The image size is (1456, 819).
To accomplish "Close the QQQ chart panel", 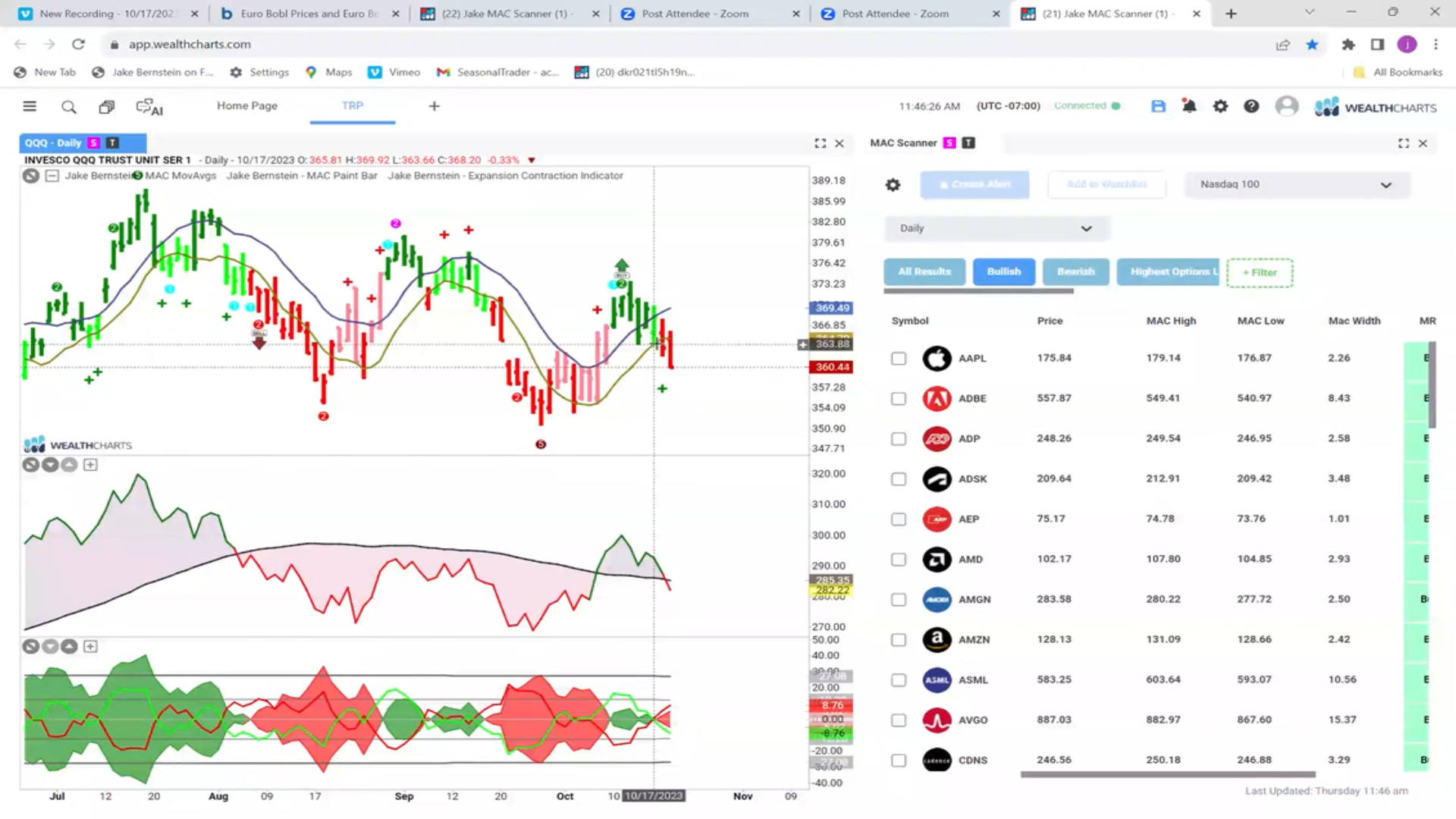I will tap(839, 143).
